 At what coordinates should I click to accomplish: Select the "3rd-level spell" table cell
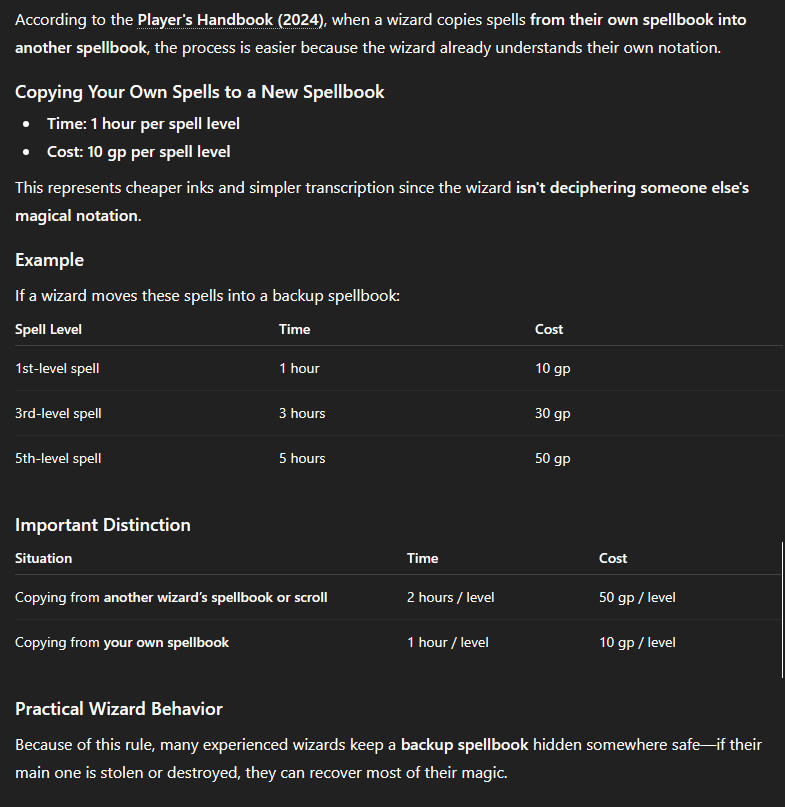click(x=58, y=413)
